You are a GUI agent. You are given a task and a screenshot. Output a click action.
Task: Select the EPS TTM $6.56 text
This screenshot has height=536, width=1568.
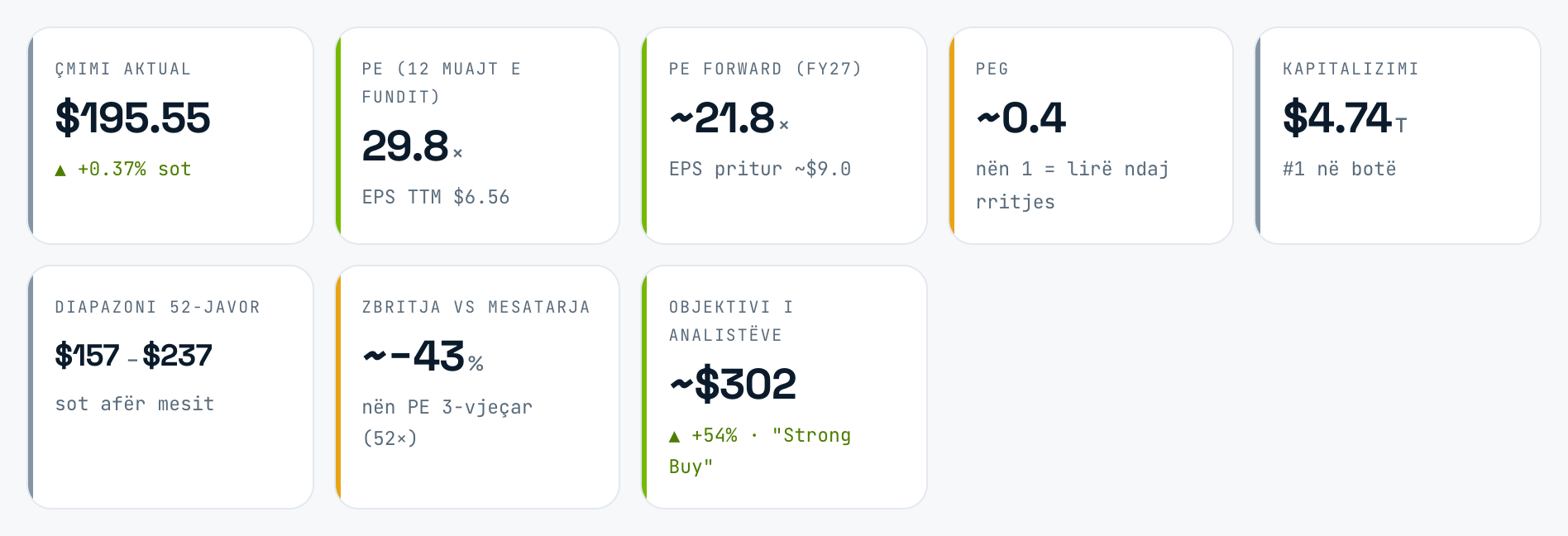(436, 197)
